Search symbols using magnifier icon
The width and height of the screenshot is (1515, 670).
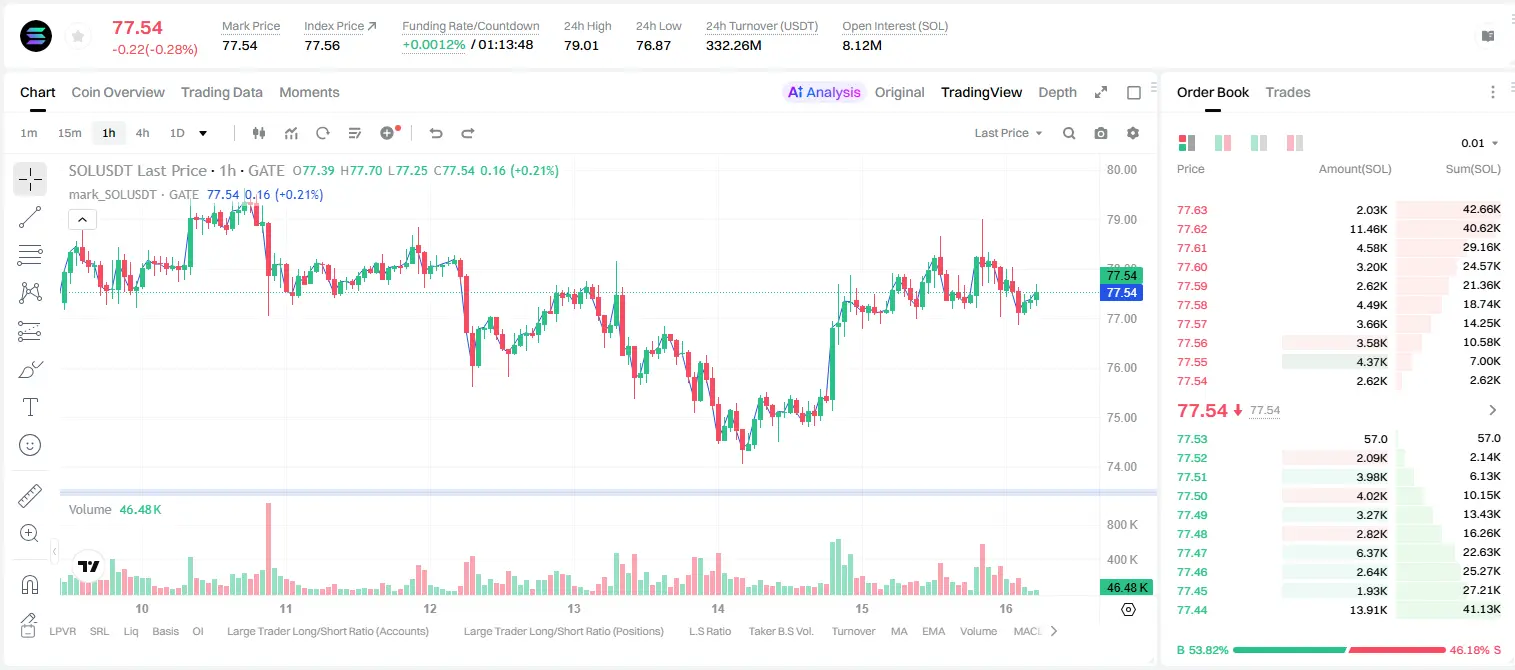[x=1069, y=133]
